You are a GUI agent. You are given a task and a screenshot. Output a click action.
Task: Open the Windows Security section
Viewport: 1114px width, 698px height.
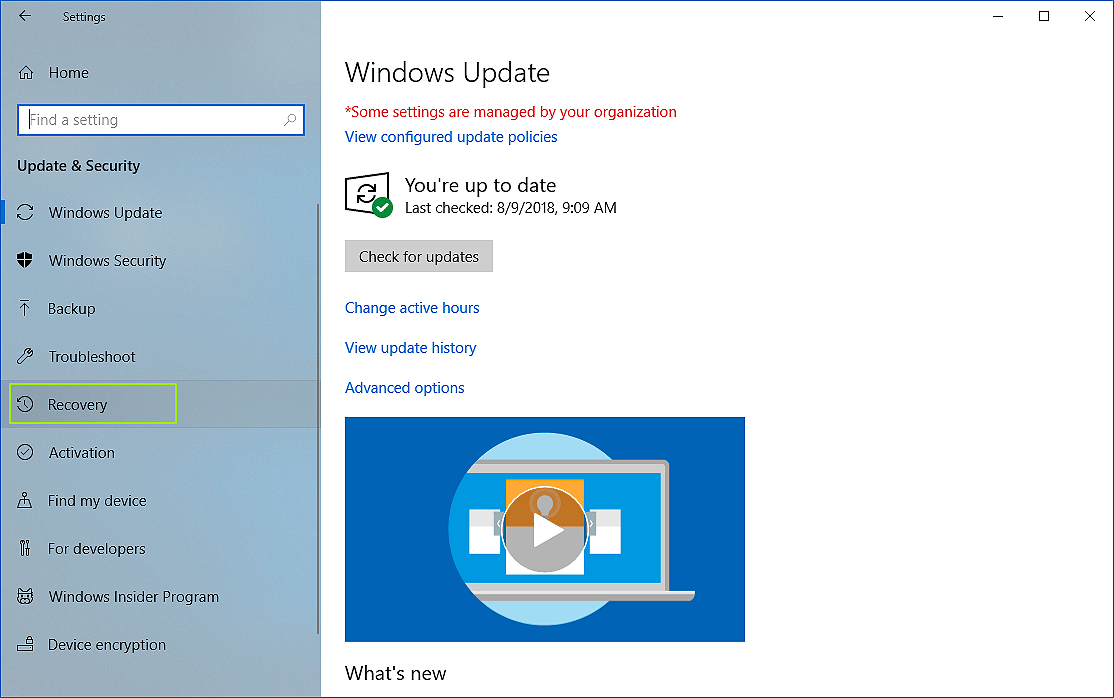(161, 260)
